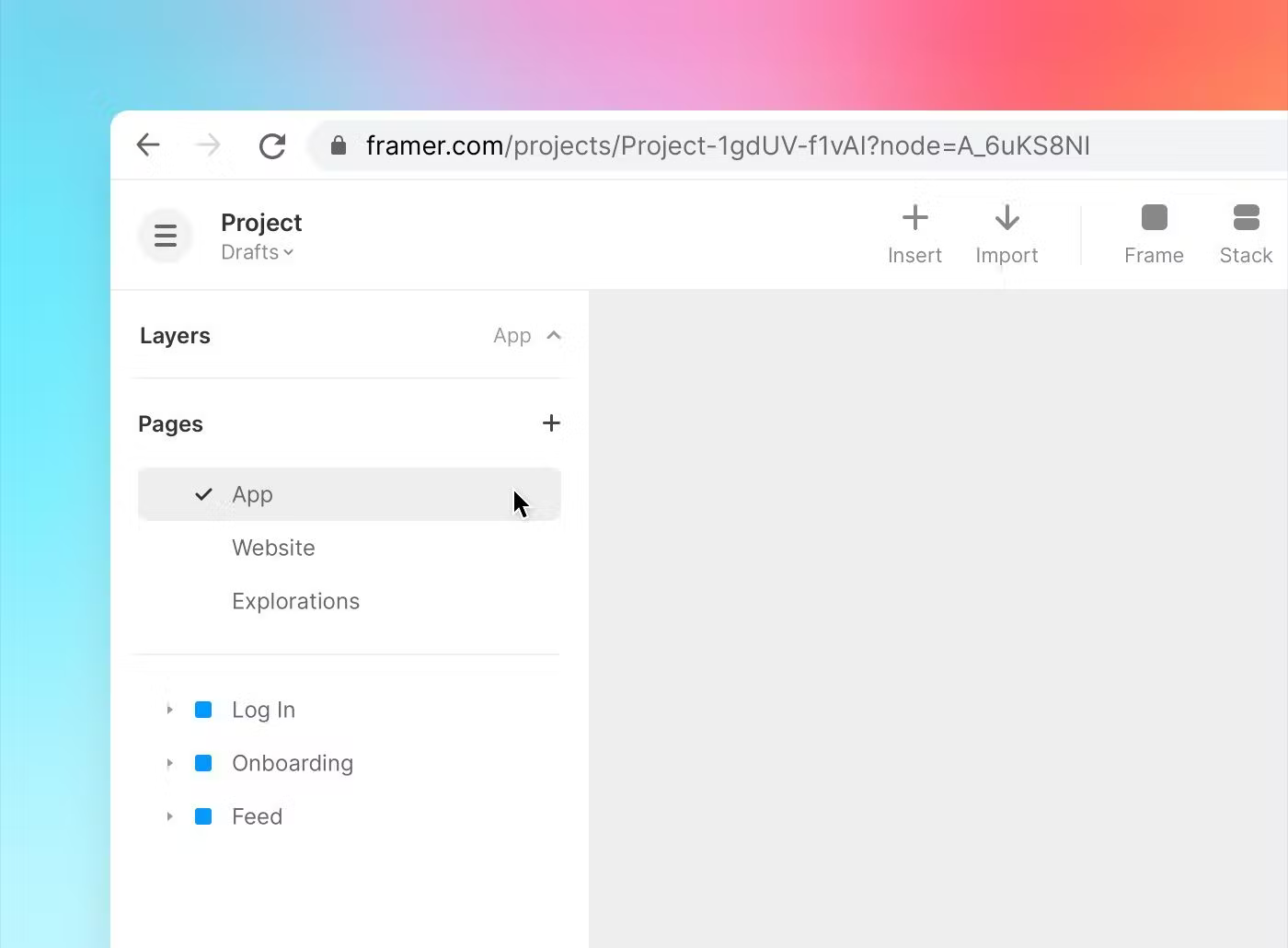Collapse the App pages chevron
The height and width of the screenshot is (948, 1288).
click(x=554, y=336)
